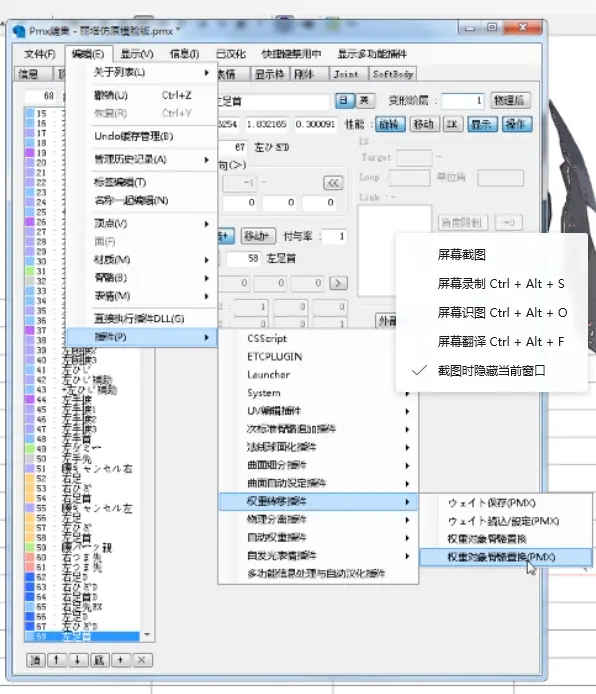Viewport: 596px width, 694px height.
Task: Move bone up with up-arrow button
Action: [x=56, y=660]
